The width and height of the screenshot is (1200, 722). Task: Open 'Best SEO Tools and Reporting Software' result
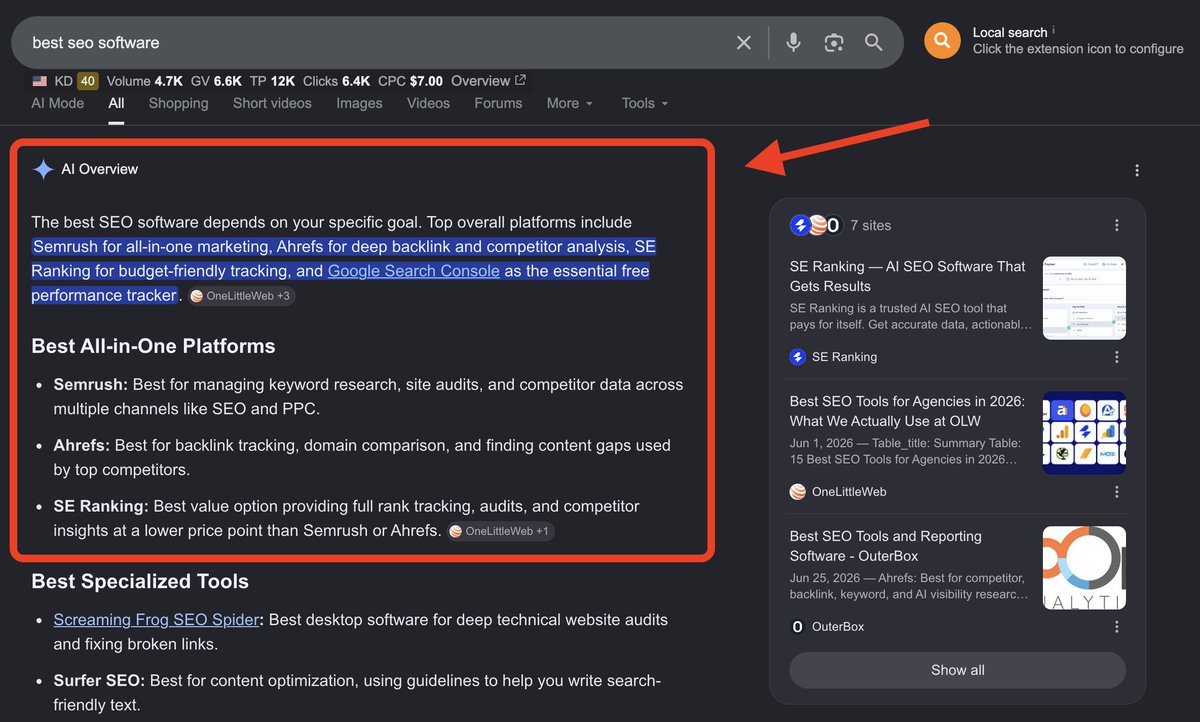(886, 546)
